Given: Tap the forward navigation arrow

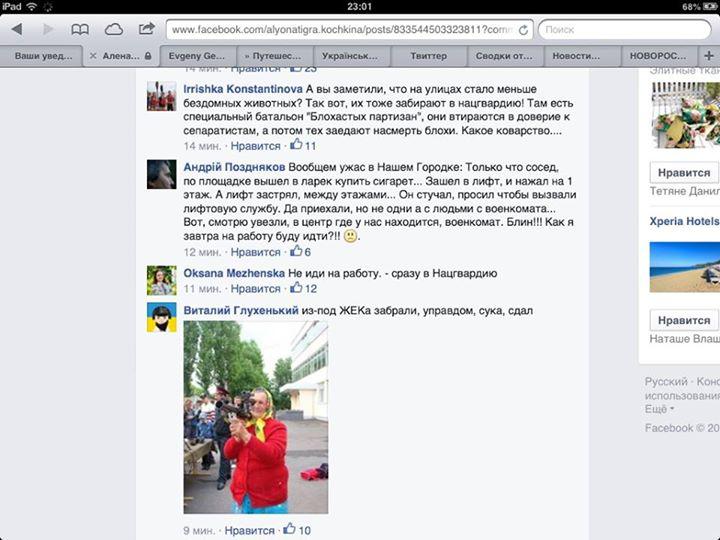Looking at the screenshot, I should pos(47,29).
